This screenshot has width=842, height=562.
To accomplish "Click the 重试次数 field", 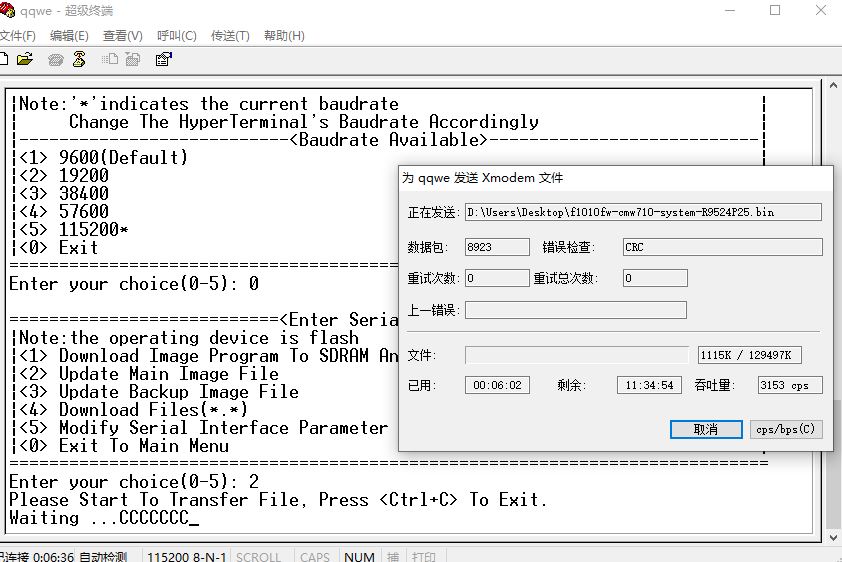I will [497, 278].
